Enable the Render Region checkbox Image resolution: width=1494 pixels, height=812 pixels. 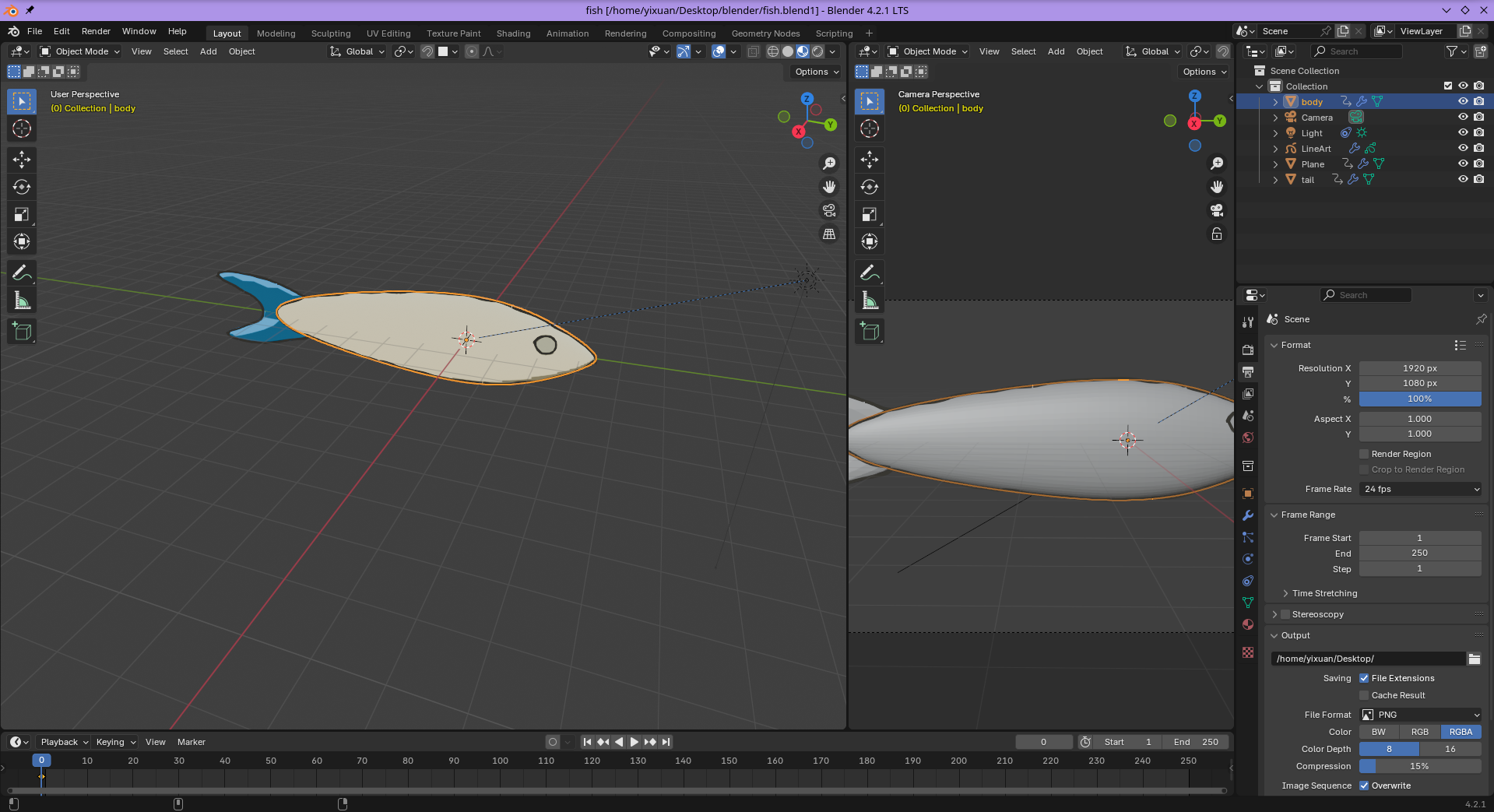point(1364,454)
